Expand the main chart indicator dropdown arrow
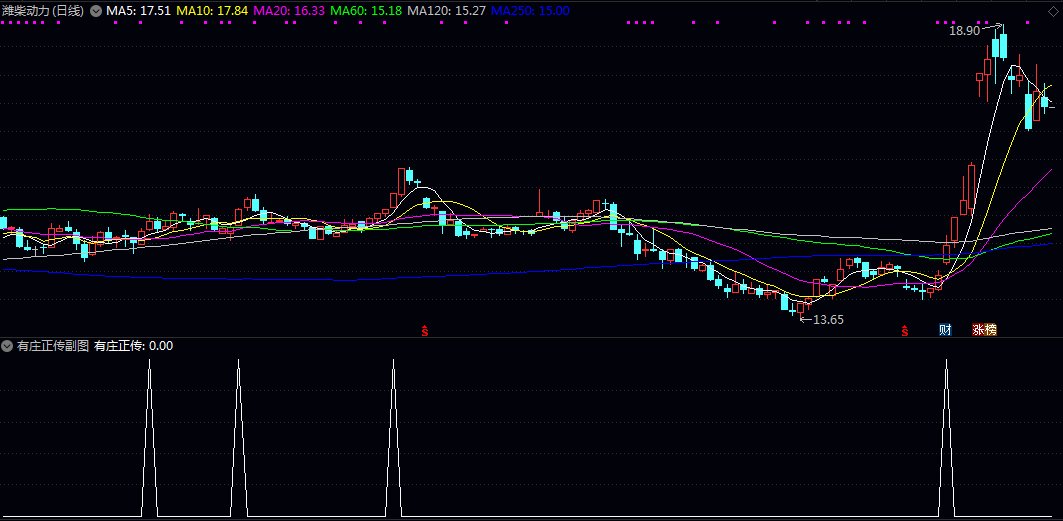This screenshot has width=1063, height=521. pos(96,10)
